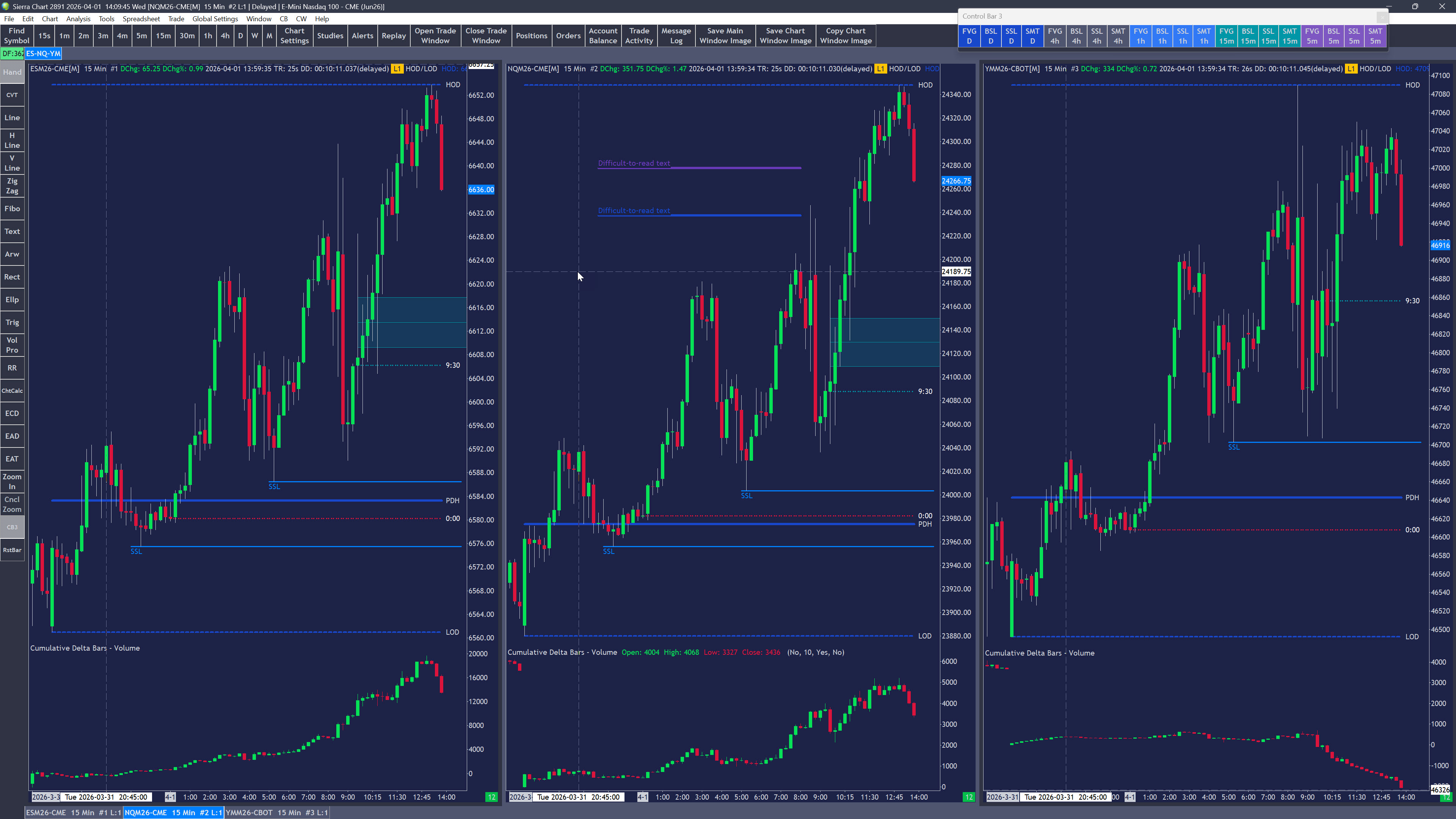Toggle FVG D in Control Bar 3
1456x819 pixels.
[x=969, y=36]
